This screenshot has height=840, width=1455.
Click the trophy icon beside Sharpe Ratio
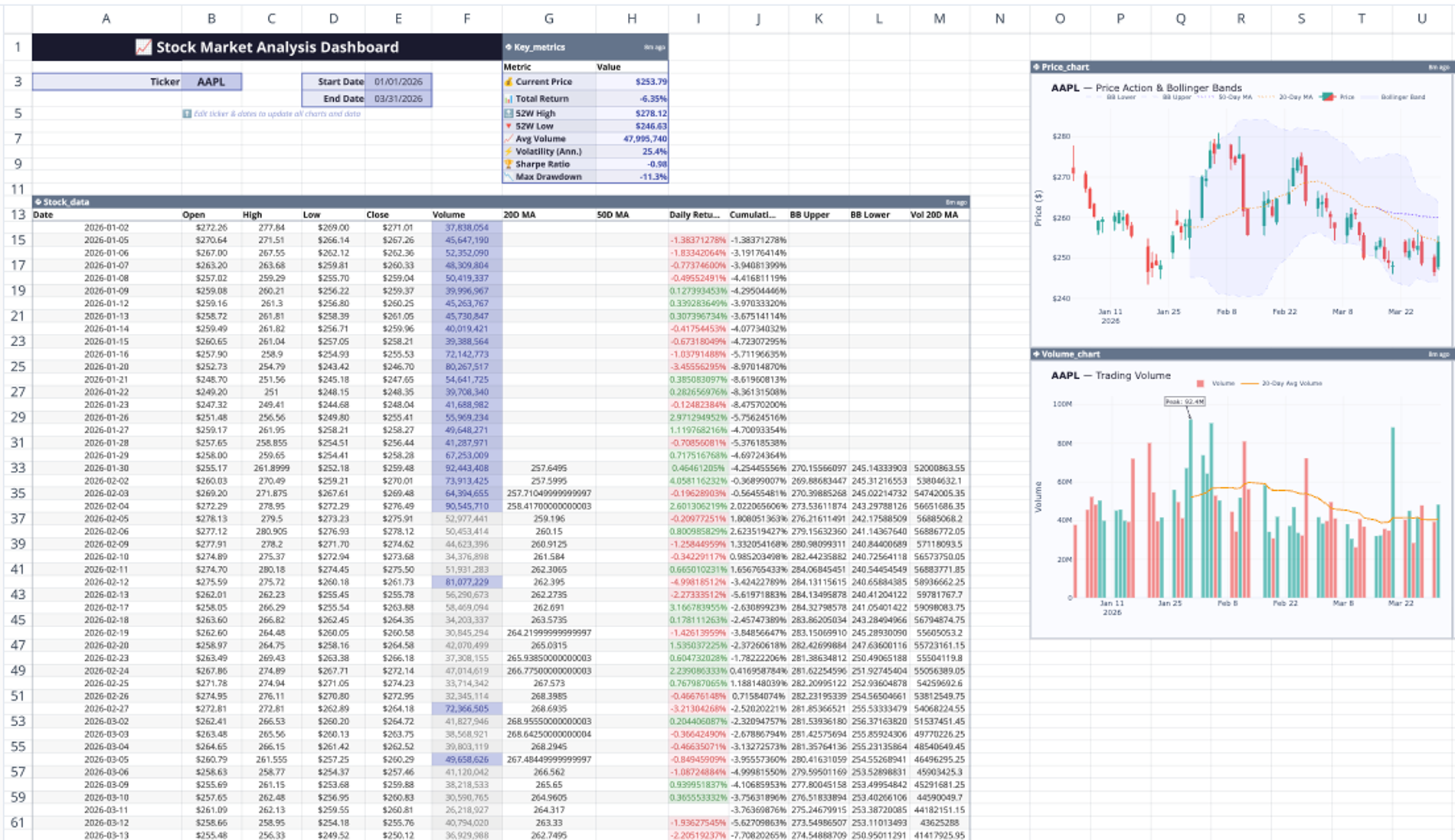pos(508,164)
